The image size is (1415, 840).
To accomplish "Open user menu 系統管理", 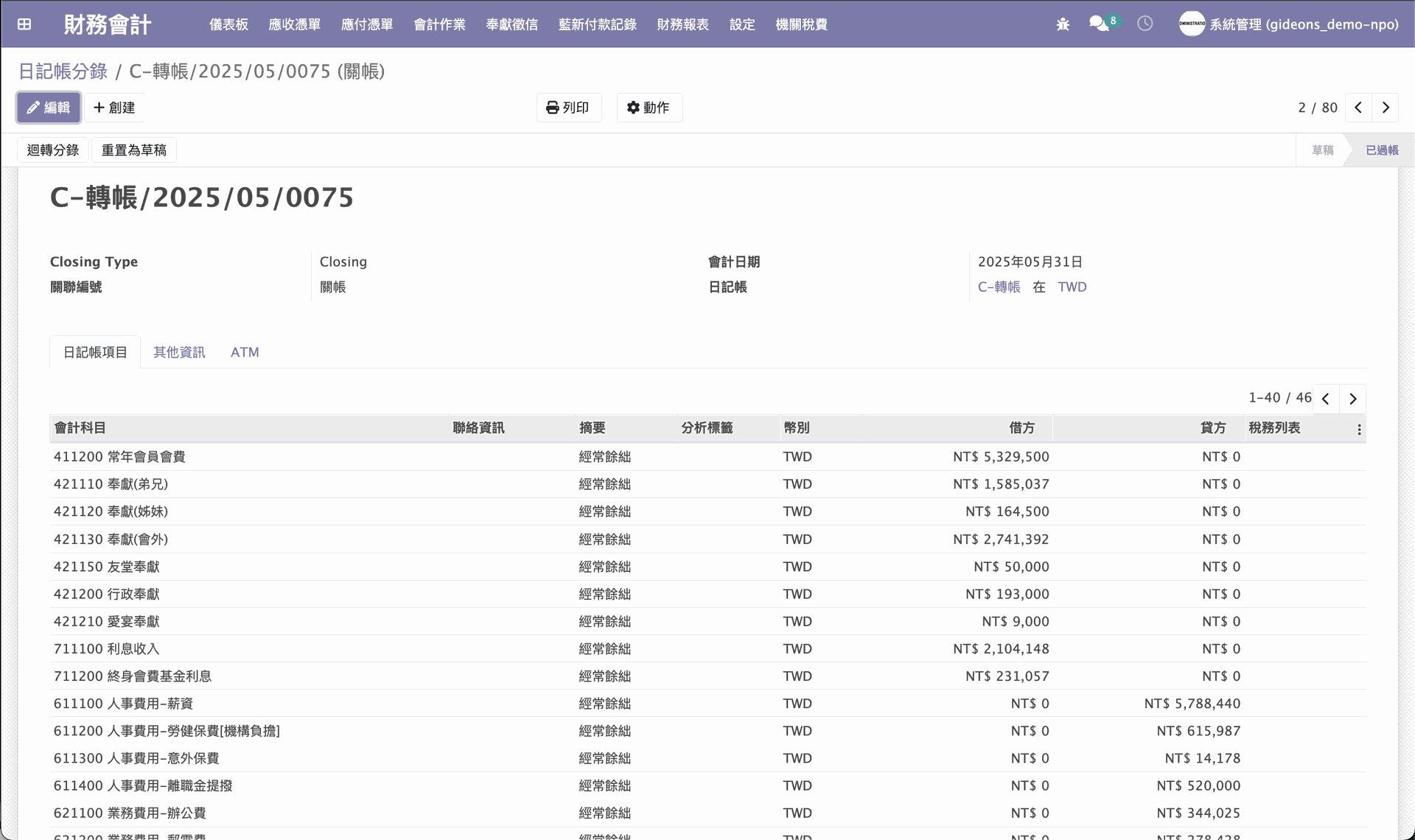I will pyautogui.click(x=1288, y=24).
